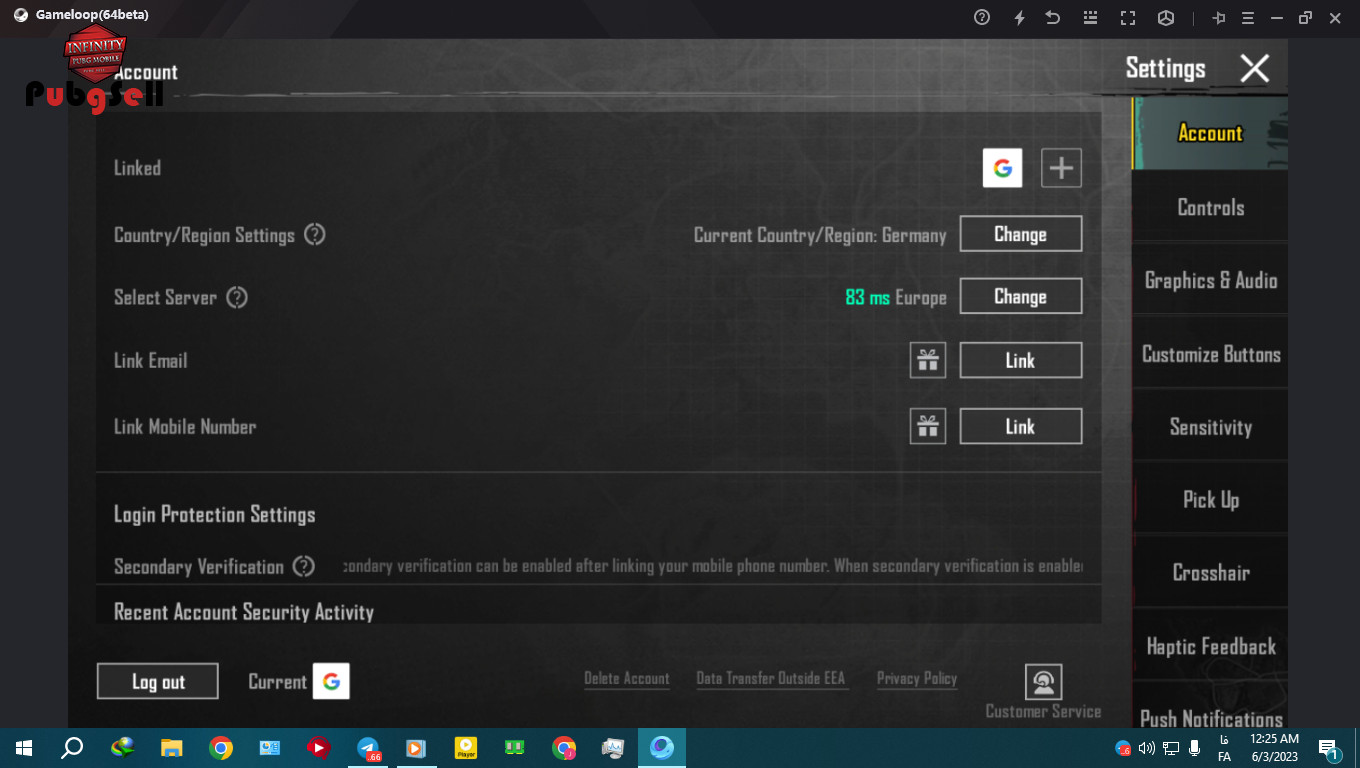Open Secondary Verification help icon

pos(304,566)
